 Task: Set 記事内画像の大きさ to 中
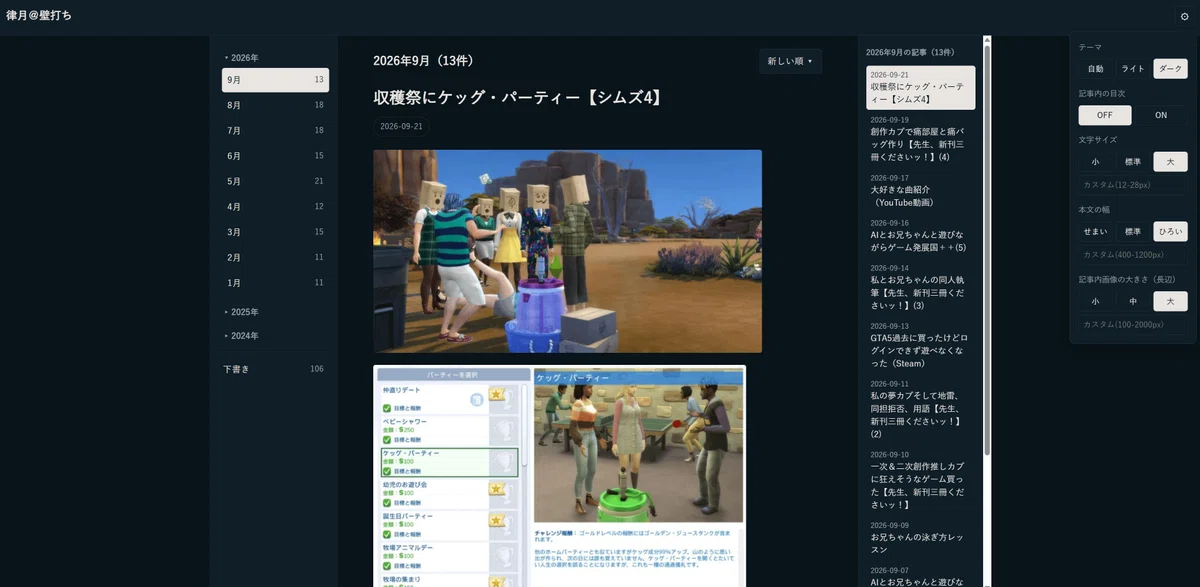[x=1133, y=301]
